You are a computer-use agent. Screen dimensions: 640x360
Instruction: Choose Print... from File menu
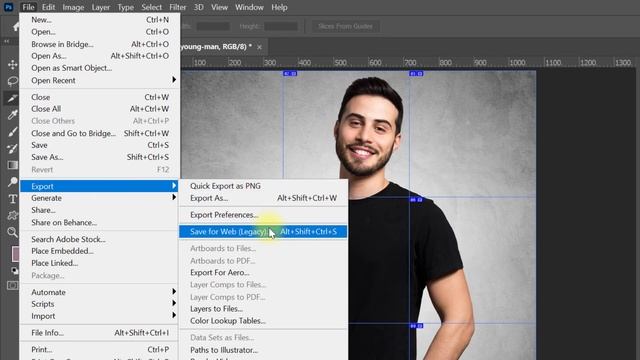tap(100, 349)
